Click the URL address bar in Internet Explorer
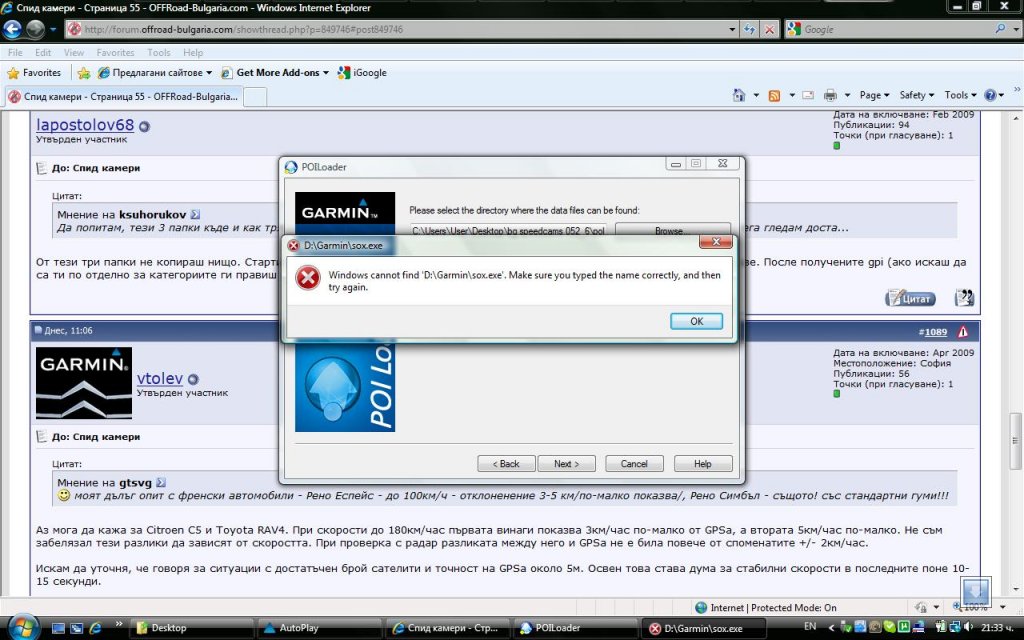The height and width of the screenshot is (640, 1024). (396, 29)
